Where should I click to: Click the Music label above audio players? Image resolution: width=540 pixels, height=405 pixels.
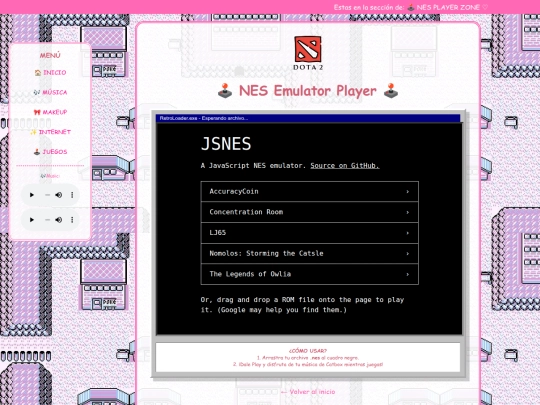(50, 176)
